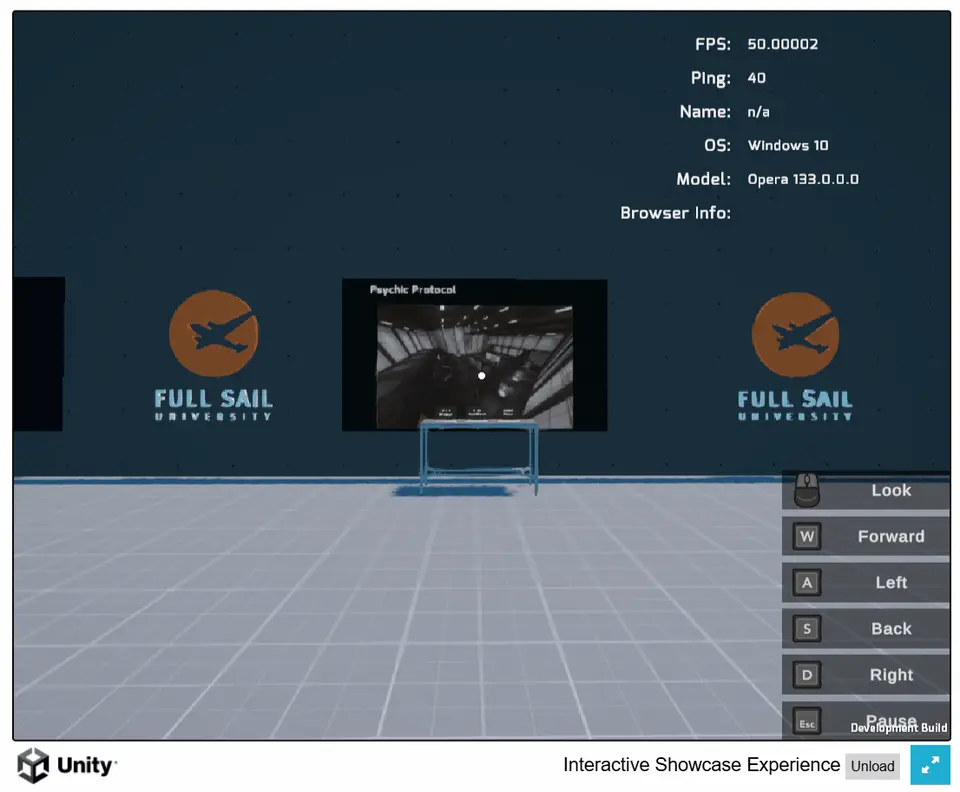Viewport: 960px width, 792px height.
Task: Click the Interactive Showcase Experience title
Action: point(701,765)
